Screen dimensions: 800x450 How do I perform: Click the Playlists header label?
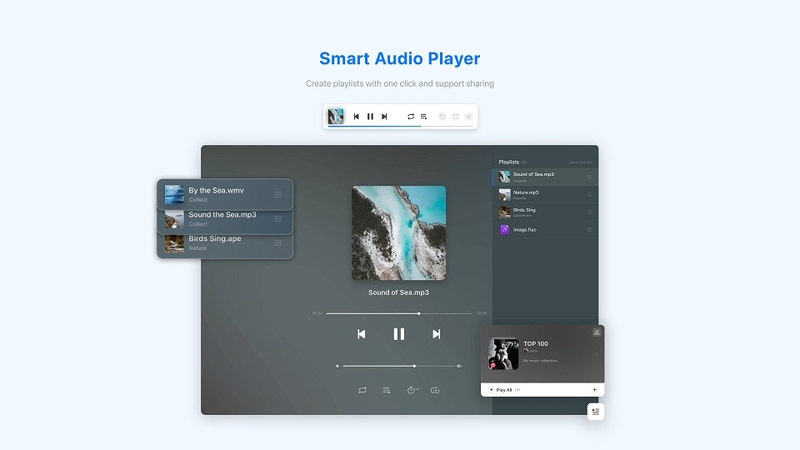click(x=509, y=162)
